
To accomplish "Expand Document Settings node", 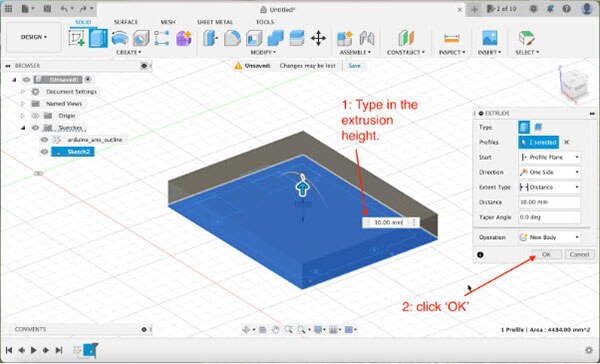I will 23,92.
